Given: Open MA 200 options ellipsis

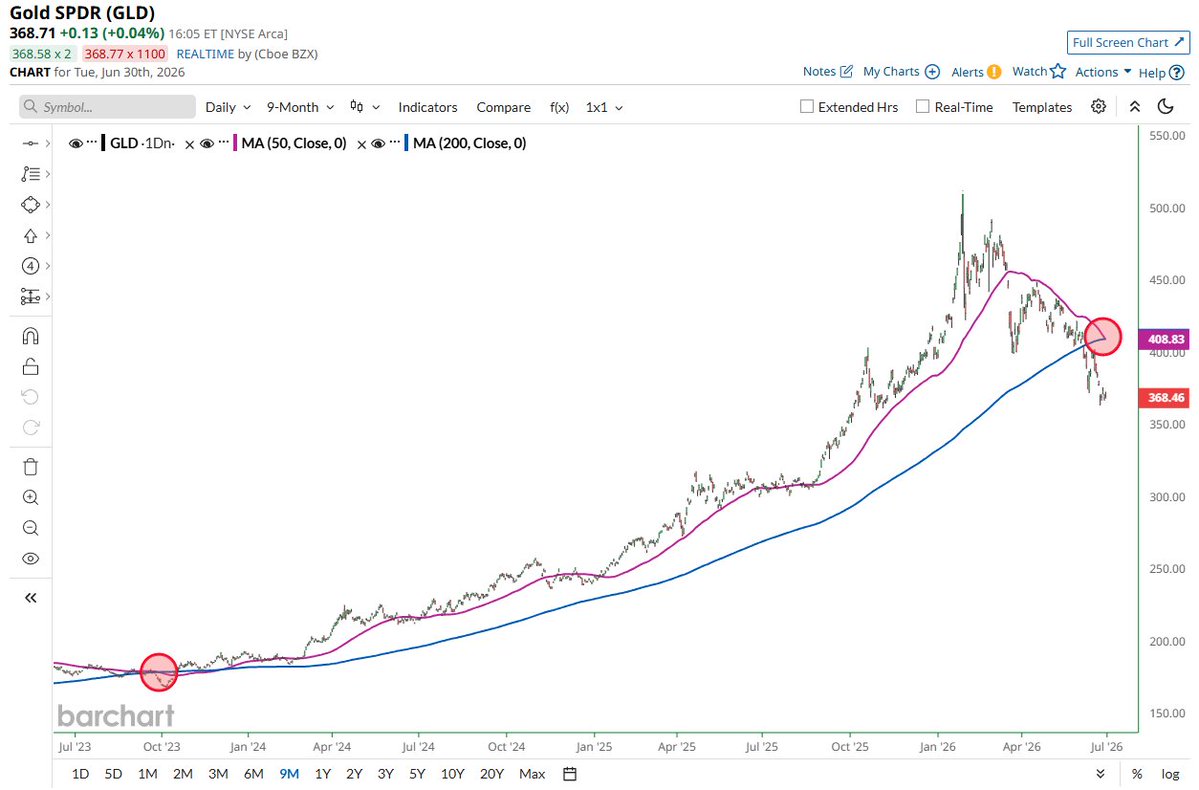Looking at the screenshot, I should pyautogui.click(x=394, y=142).
